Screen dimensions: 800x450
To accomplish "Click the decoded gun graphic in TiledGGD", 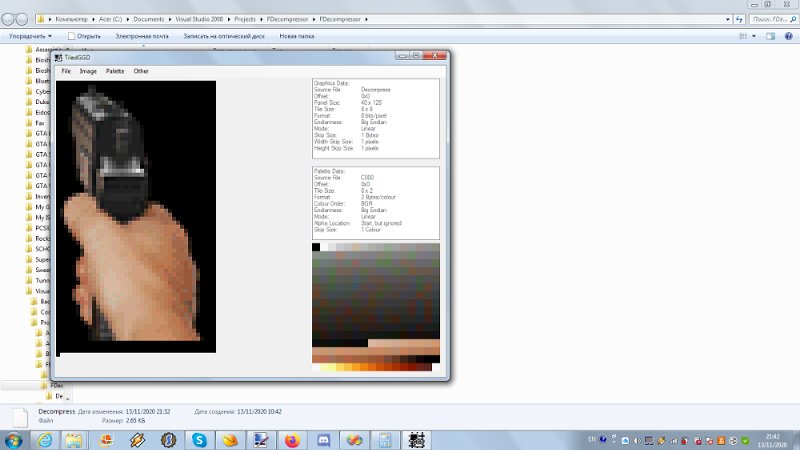I will [x=136, y=216].
